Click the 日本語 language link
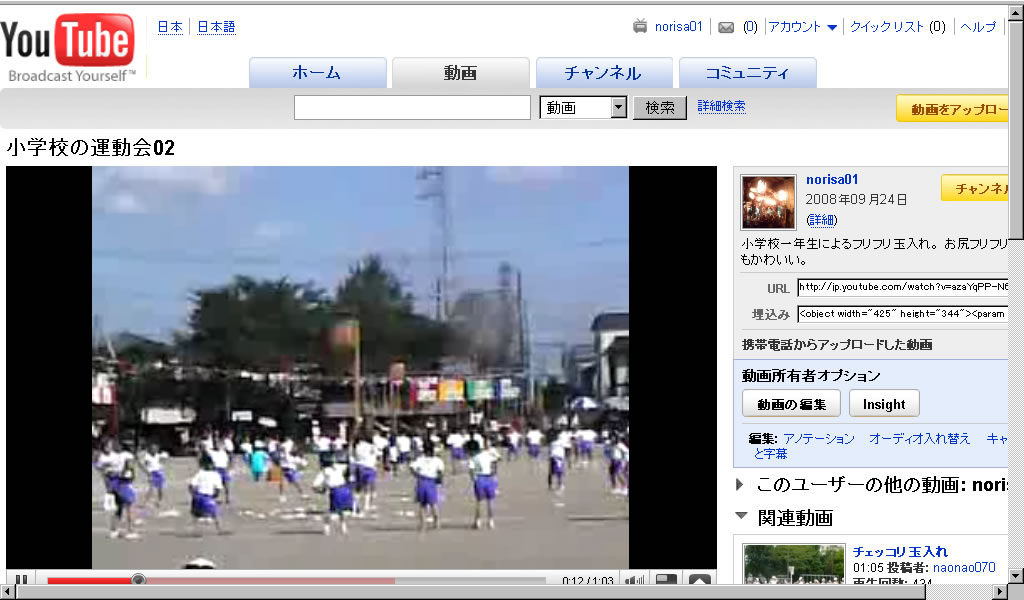Image resolution: width=1024 pixels, height=600 pixels. (x=216, y=27)
